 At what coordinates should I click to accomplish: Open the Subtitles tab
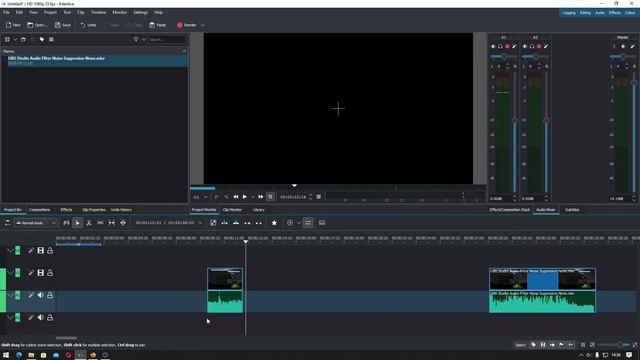click(572, 210)
